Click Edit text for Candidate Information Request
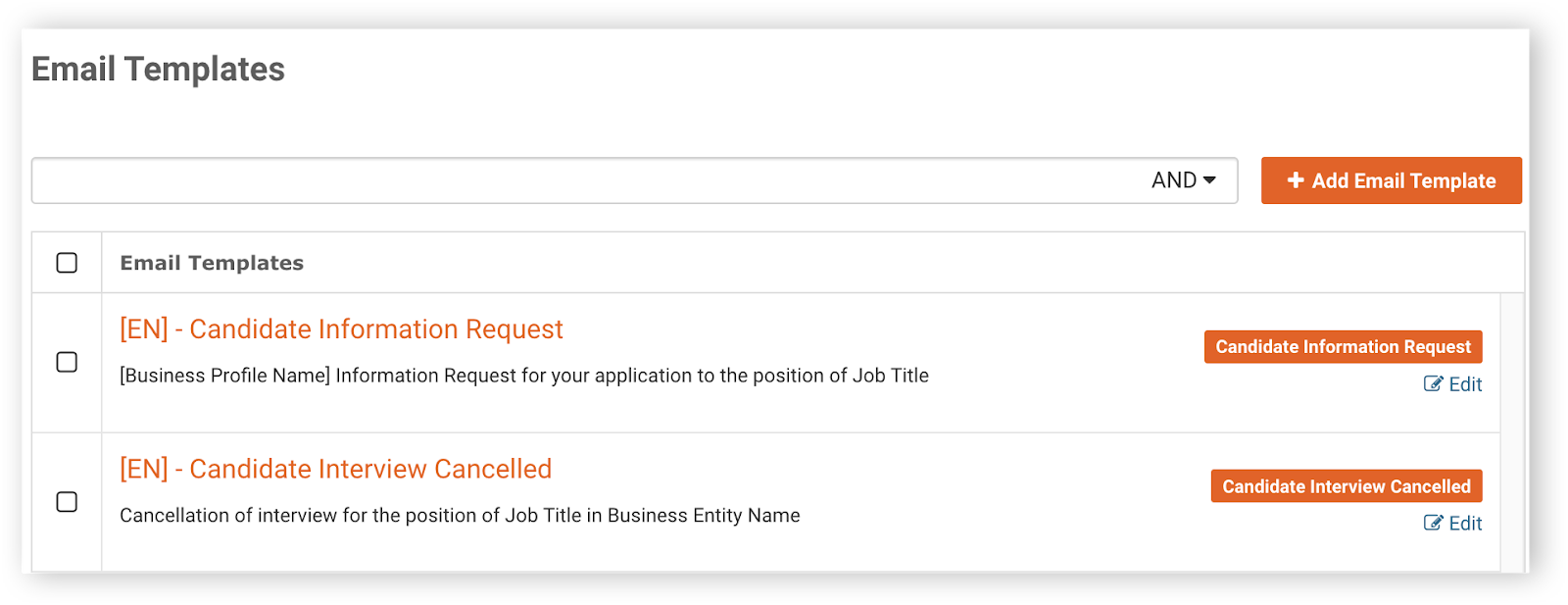 click(1465, 384)
